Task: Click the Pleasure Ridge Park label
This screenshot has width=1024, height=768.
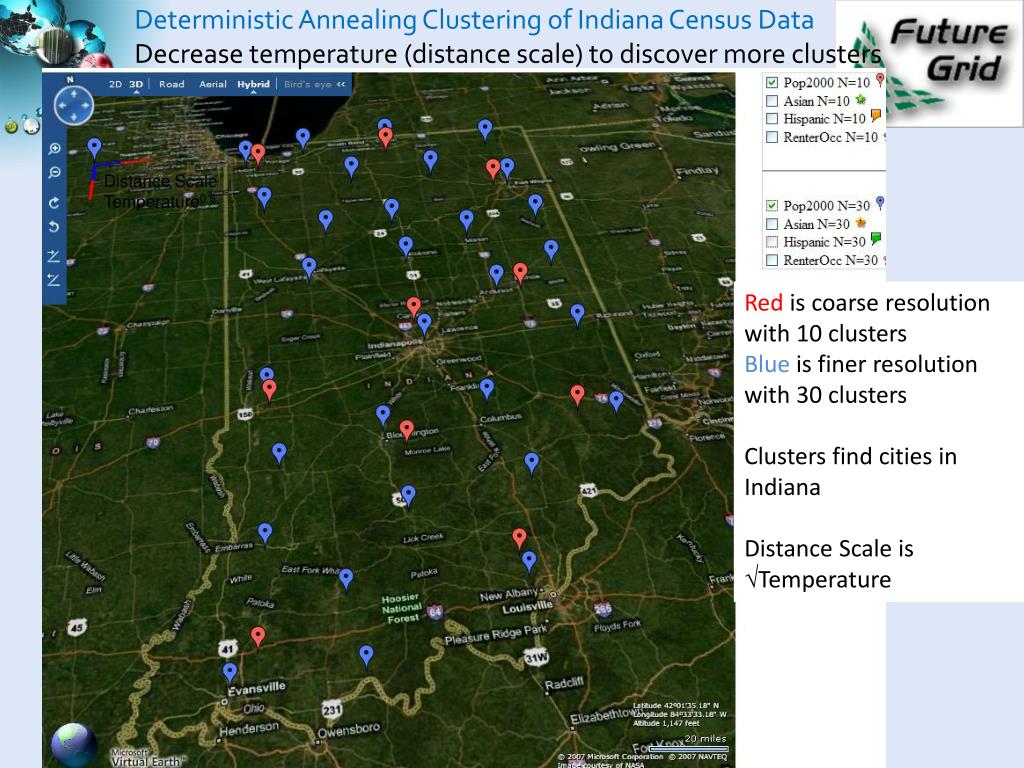Action: coord(496,634)
